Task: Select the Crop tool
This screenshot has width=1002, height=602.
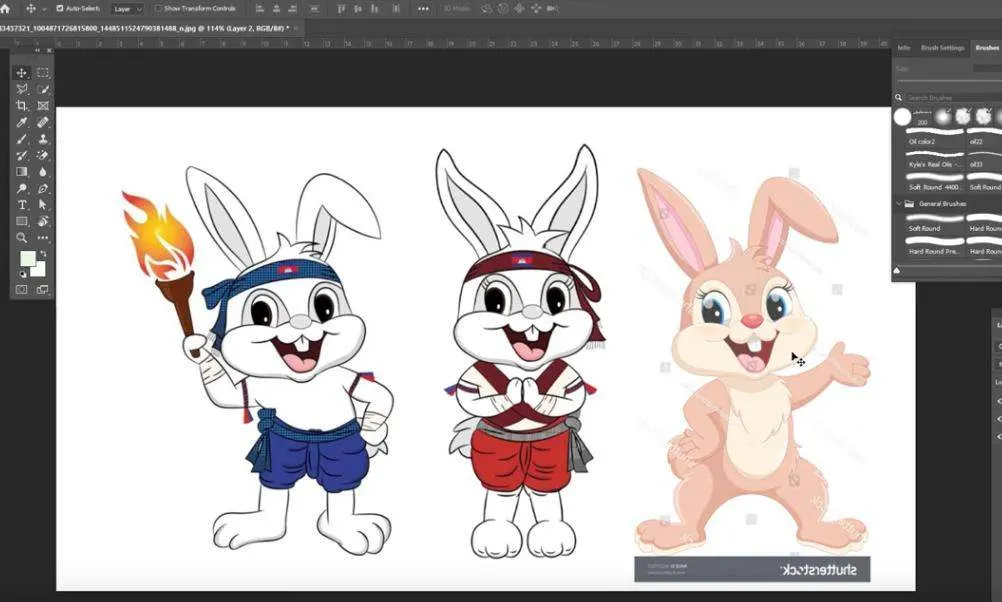Action: tap(22, 105)
